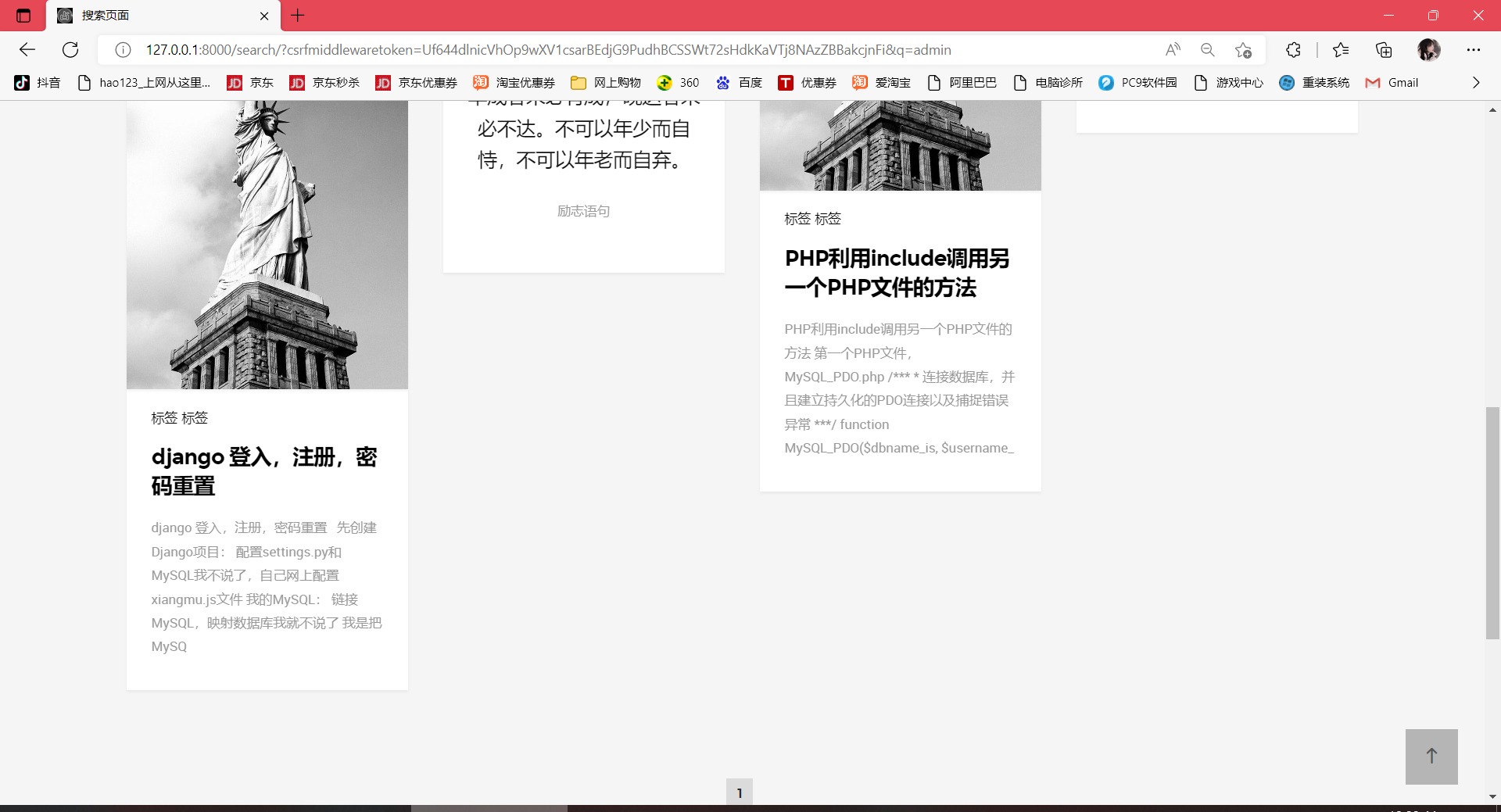This screenshot has width=1501, height=812.
Task: Open the 百度 bookmark
Action: pyautogui.click(x=739, y=83)
